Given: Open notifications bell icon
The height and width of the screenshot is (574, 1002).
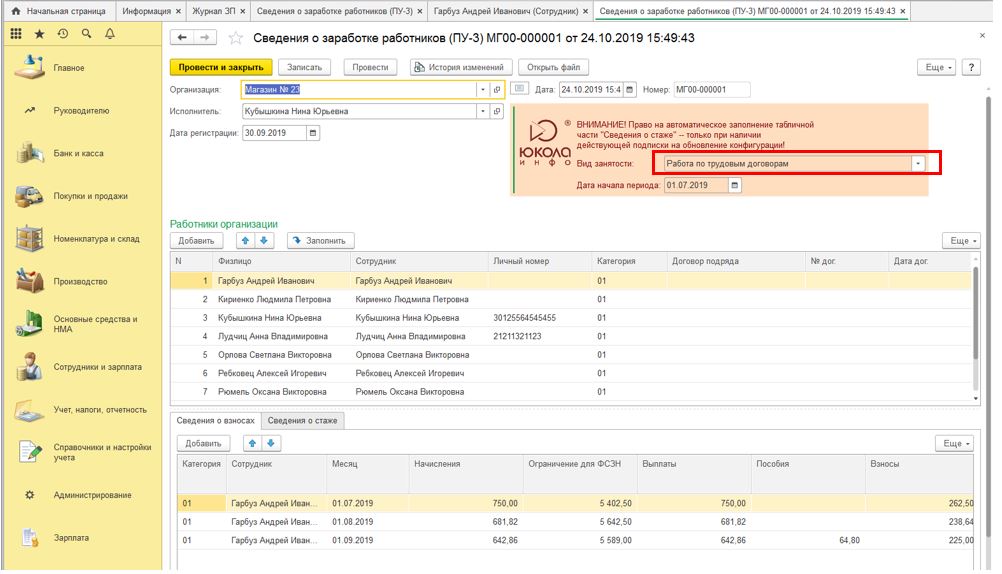Looking at the screenshot, I should tap(109, 34).
